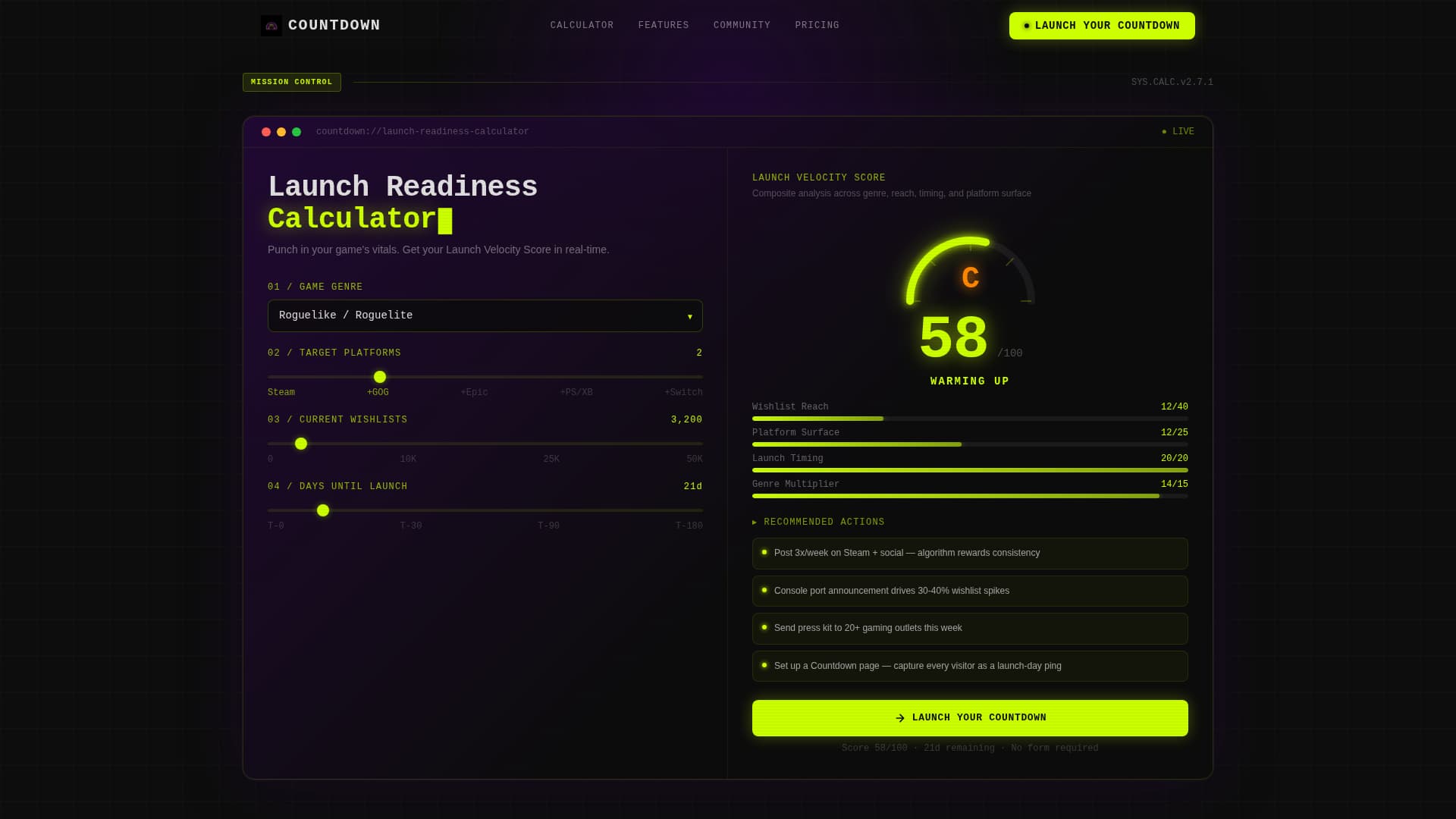The height and width of the screenshot is (819, 1456).
Task: Click the dot icon in the header launch button
Action: coord(1027,26)
